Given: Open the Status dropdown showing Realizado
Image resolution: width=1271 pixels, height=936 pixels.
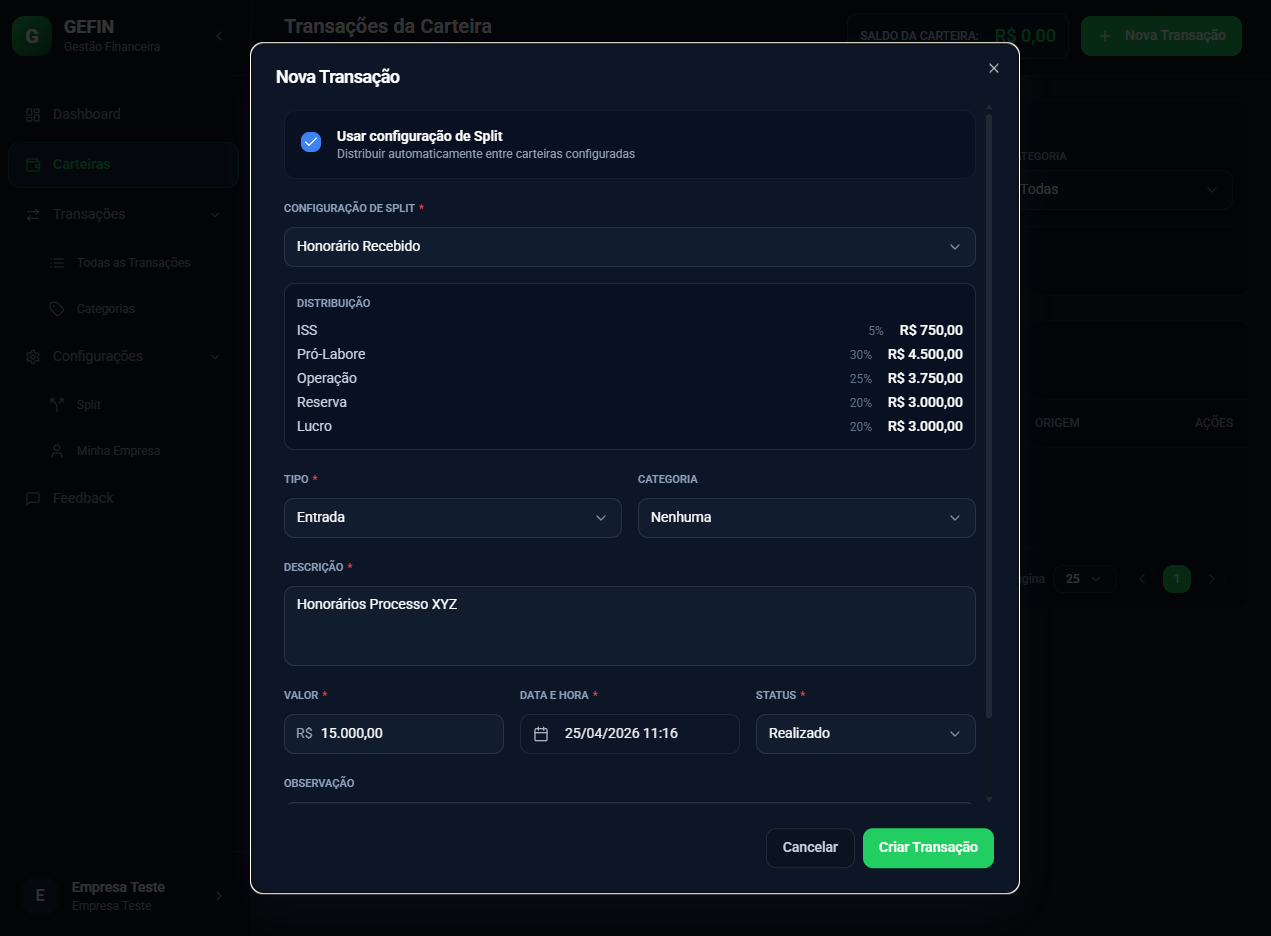Looking at the screenshot, I should [865, 734].
